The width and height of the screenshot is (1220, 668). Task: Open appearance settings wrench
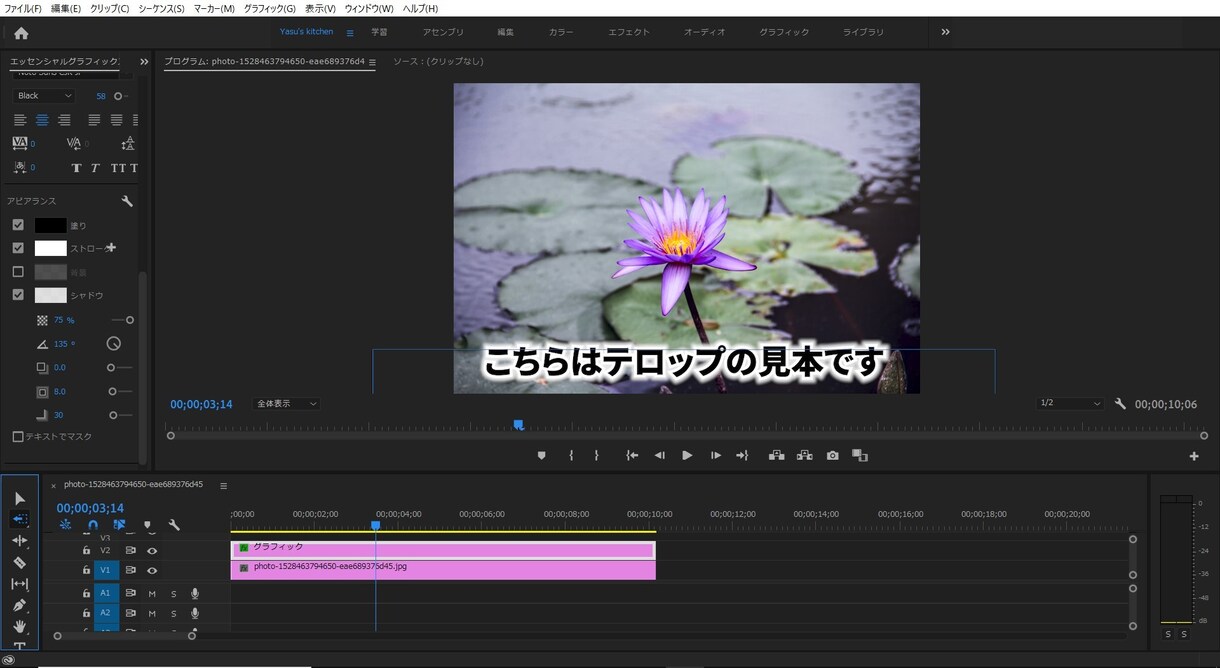coord(127,201)
